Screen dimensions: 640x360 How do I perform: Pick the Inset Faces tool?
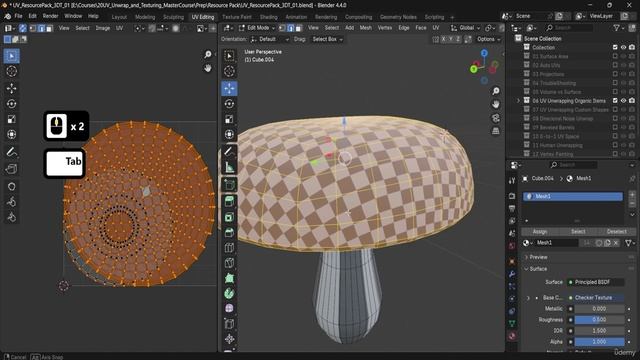229,217
